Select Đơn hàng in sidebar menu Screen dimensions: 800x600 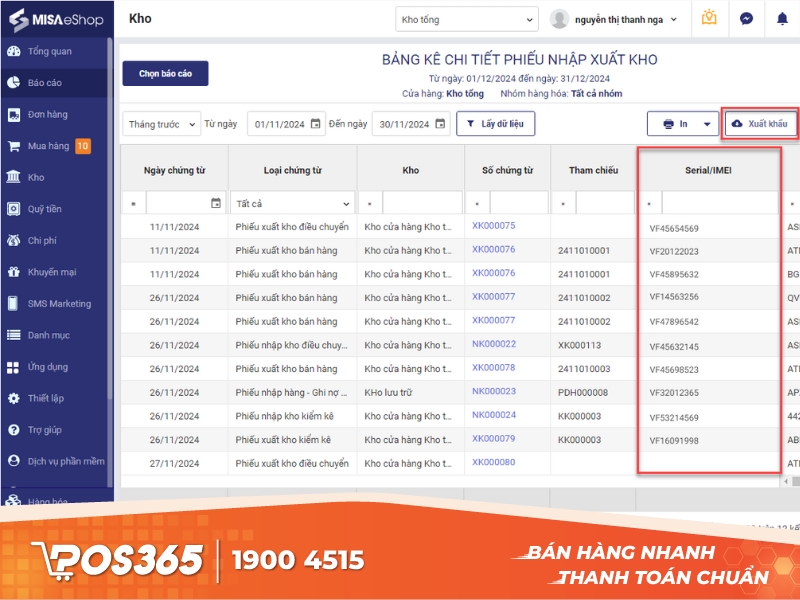[47, 114]
